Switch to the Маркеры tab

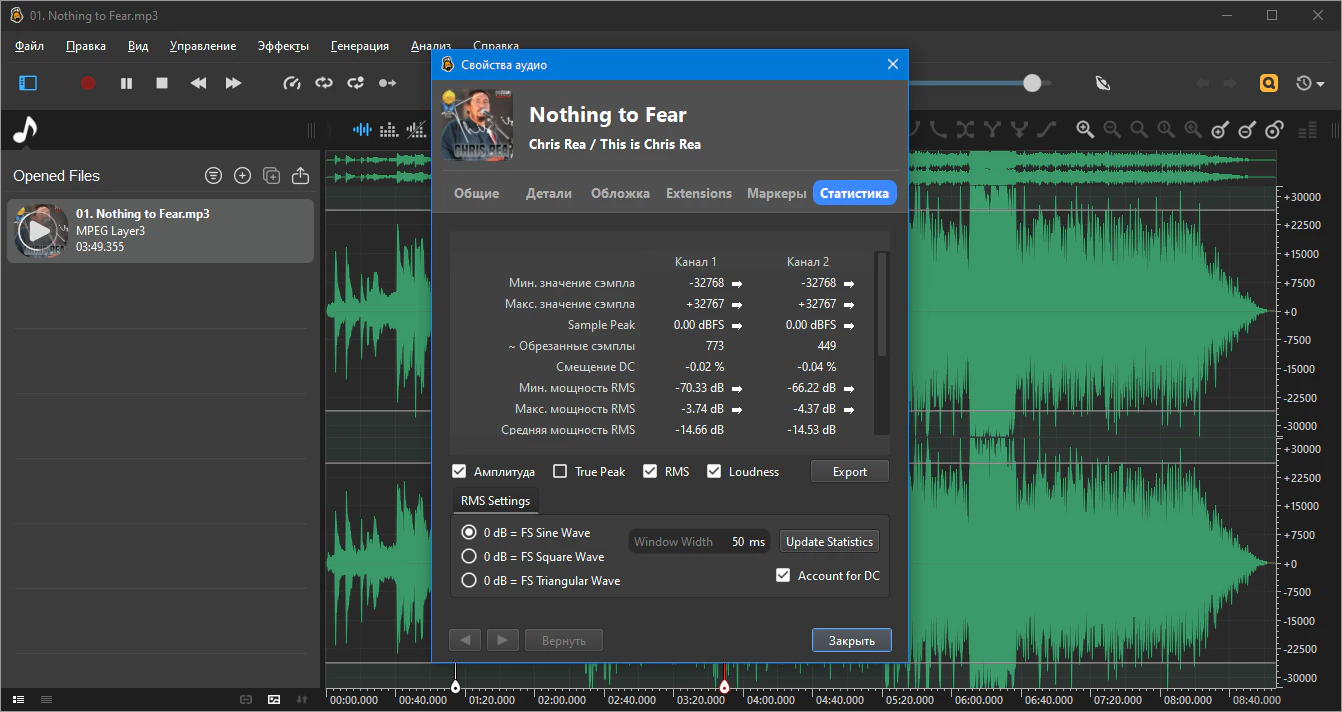point(776,194)
